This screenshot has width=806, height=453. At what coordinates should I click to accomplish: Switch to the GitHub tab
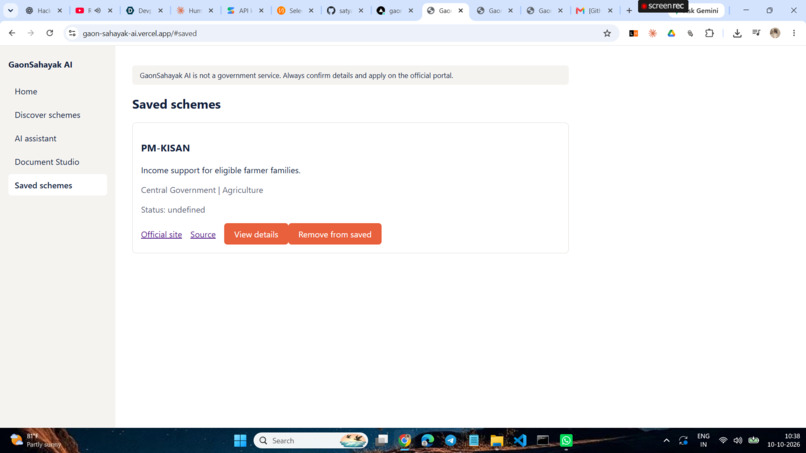[x=345, y=10]
